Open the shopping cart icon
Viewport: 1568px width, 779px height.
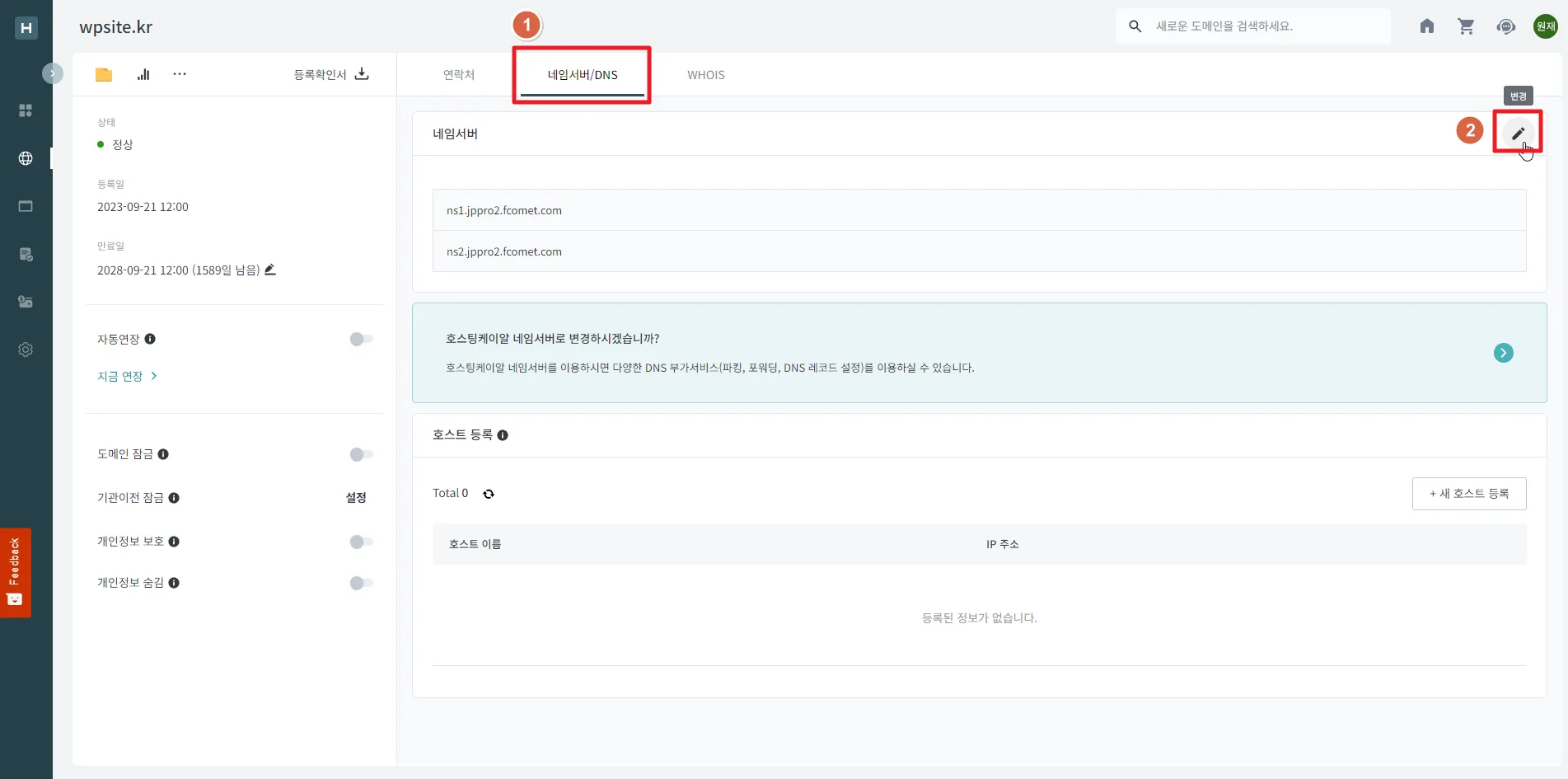pyautogui.click(x=1467, y=26)
